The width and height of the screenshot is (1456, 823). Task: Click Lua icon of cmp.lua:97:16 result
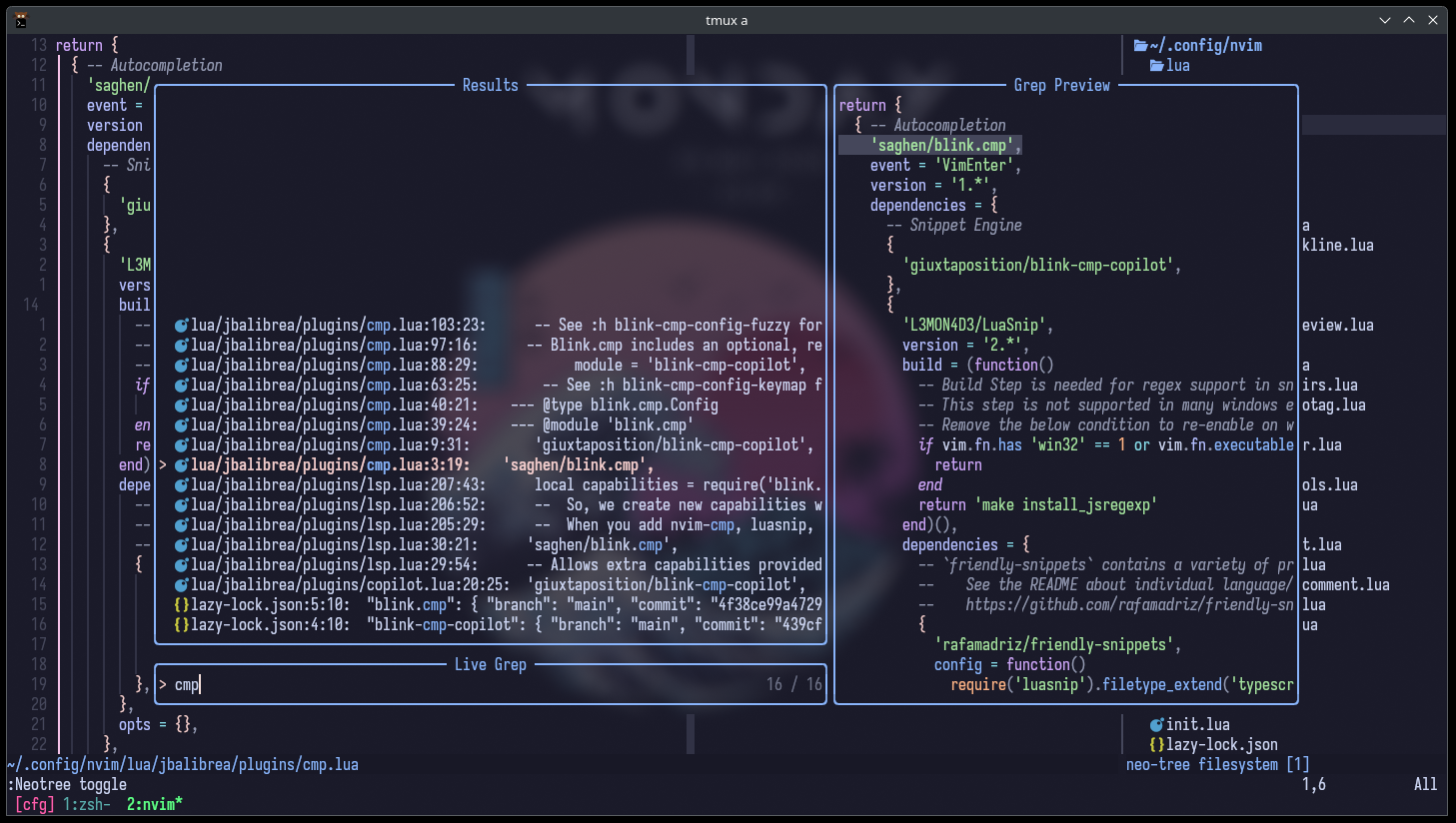[182, 346]
